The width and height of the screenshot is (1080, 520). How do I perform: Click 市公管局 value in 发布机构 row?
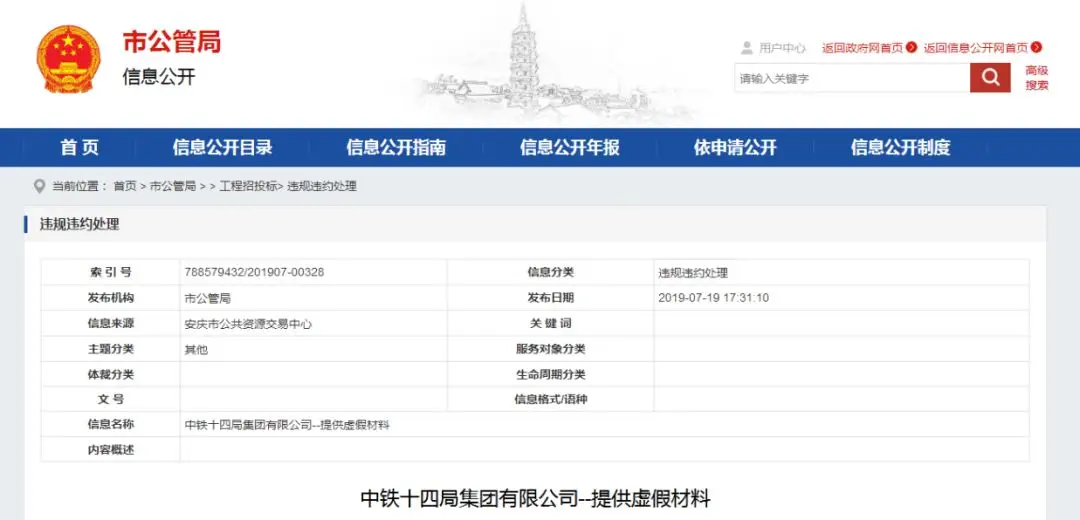click(x=207, y=298)
